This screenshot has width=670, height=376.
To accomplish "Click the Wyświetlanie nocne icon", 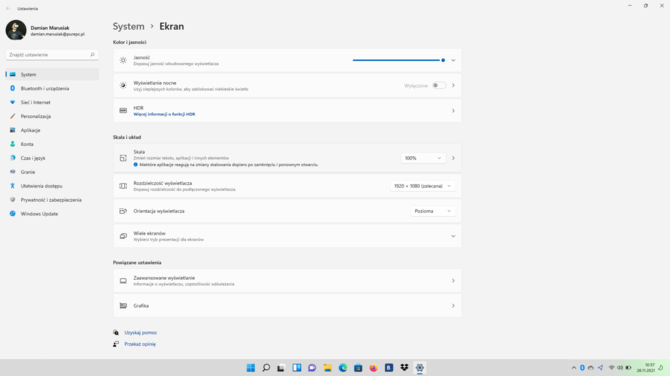I will (123, 85).
